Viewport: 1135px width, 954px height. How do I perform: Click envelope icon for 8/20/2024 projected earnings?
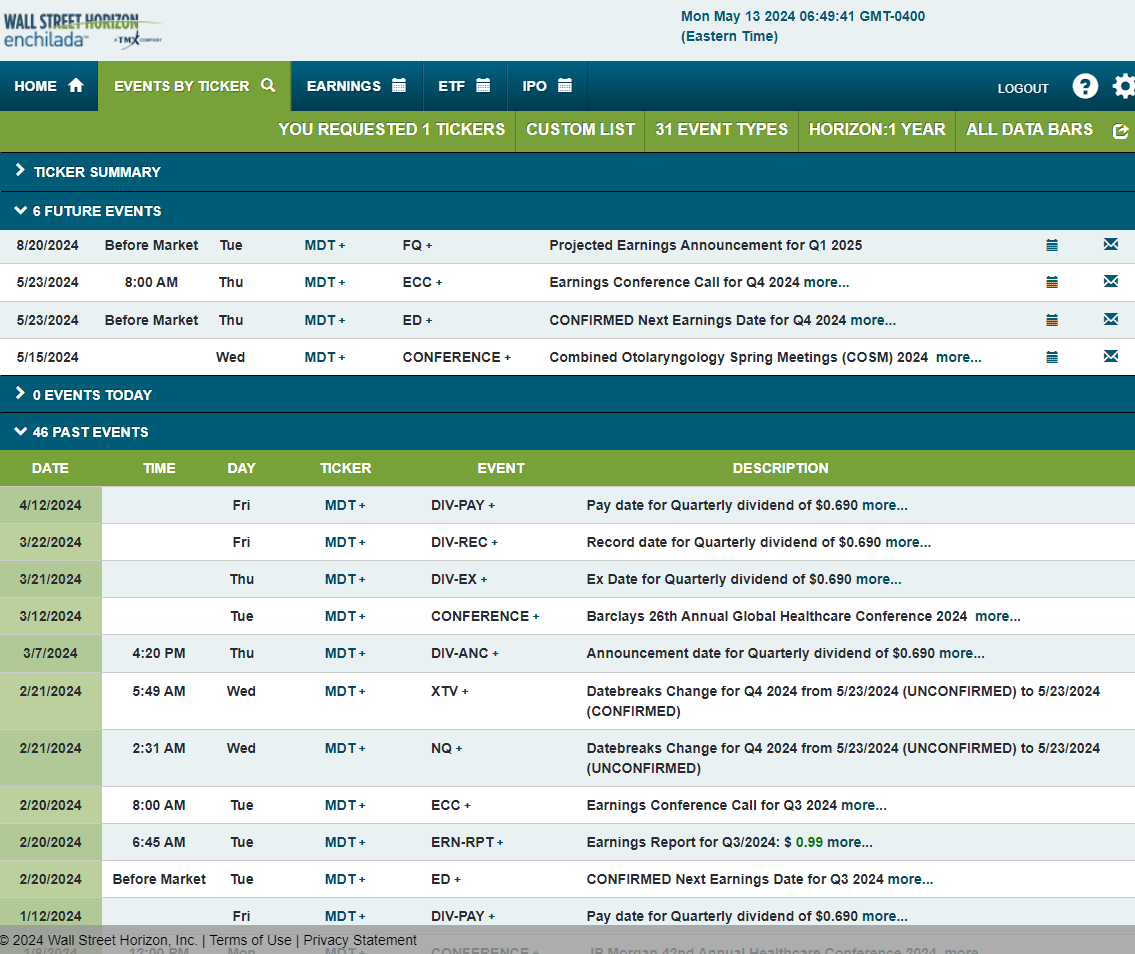click(1110, 245)
